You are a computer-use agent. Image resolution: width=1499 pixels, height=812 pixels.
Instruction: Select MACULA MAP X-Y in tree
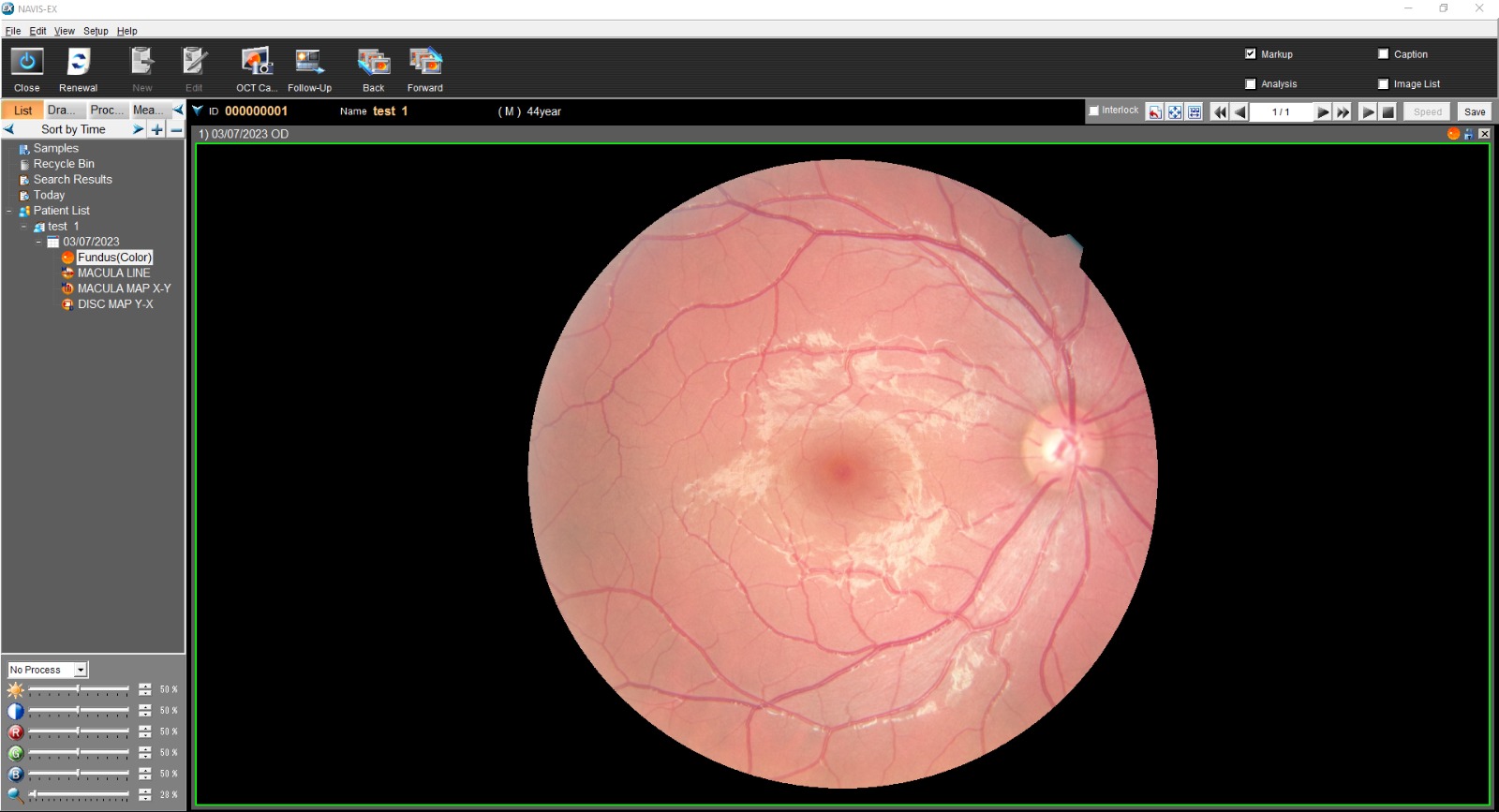click(124, 288)
